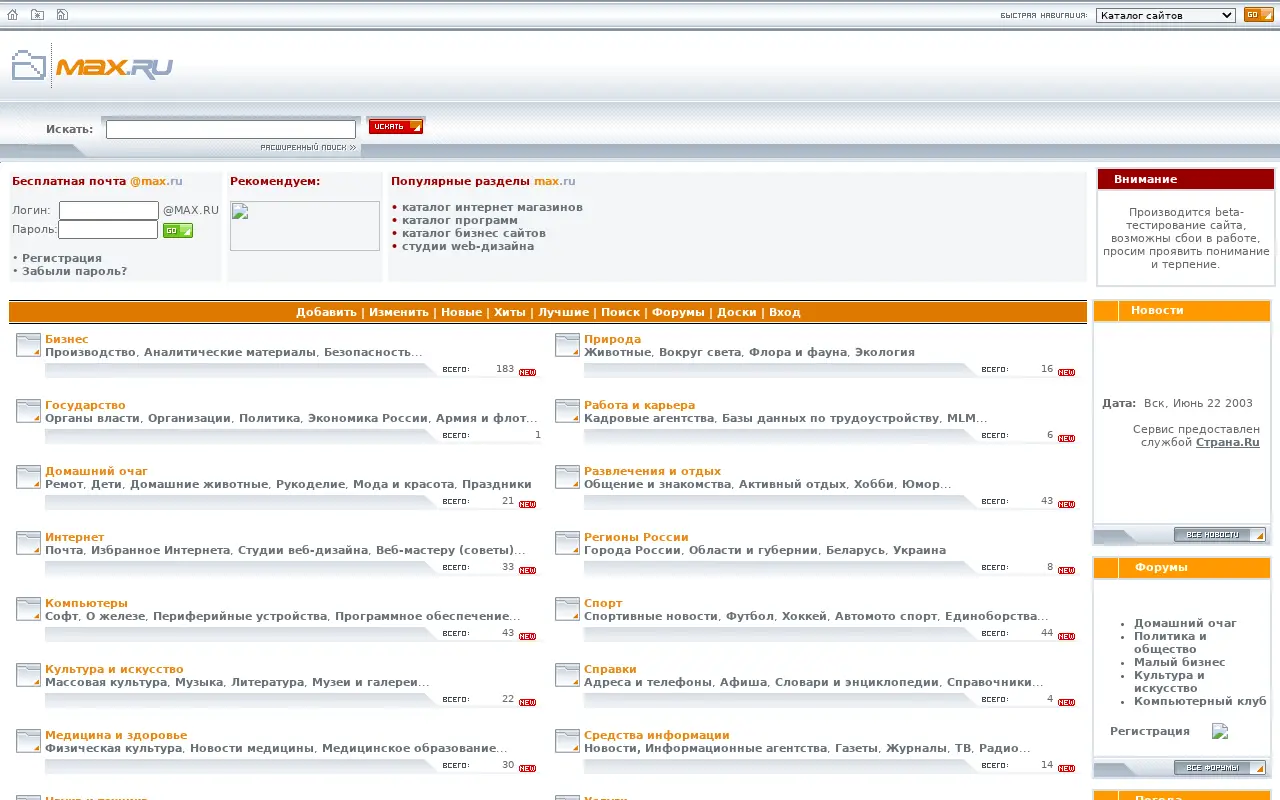This screenshot has width=1280, height=800.
Task: Open the Регистрация link under the mail login
Action: [x=62, y=258]
